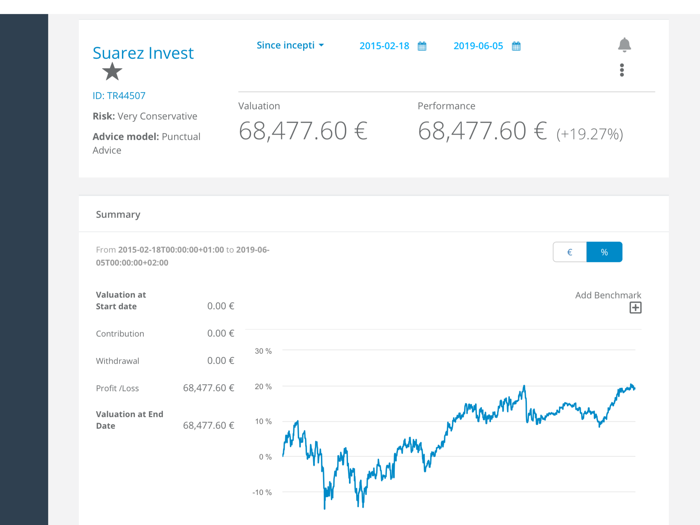The height and width of the screenshot is (525, 700).
Task: Click the dark left sidebar panel
Action: pyautogui.click(x=24, y=270)
